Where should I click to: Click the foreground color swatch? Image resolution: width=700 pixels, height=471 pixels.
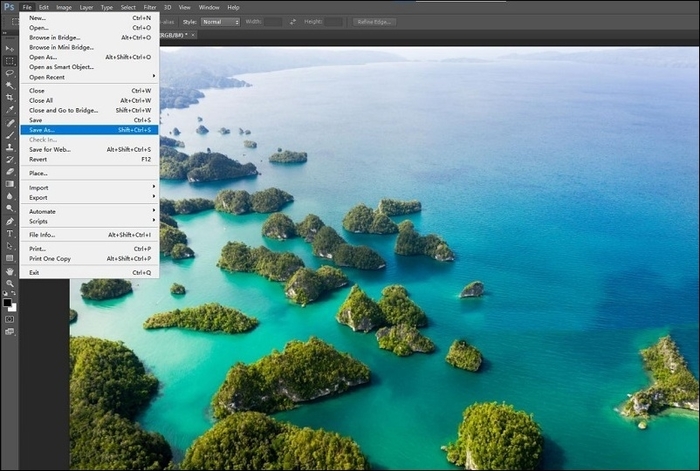coord(7,303)
